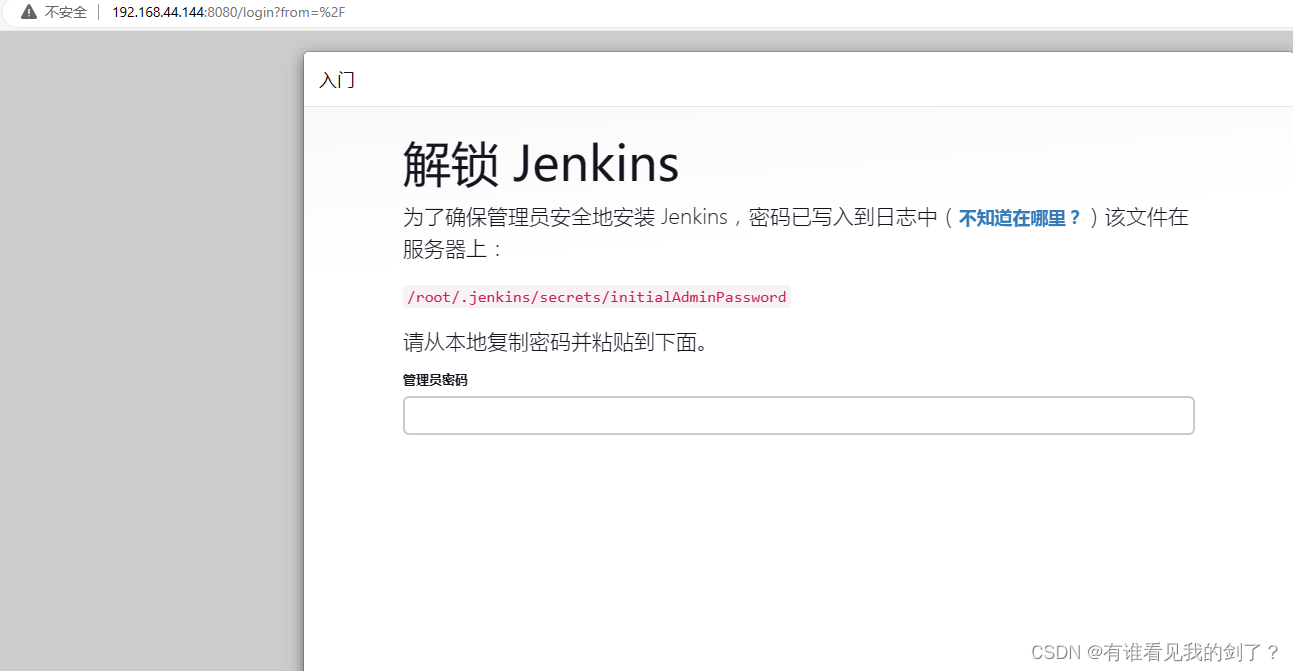Image resolution: width=1293 pixels, height=671 pixels.
Task: Click the URL 192.168.44.144:8080/login address text
Action: click(229, 12)
